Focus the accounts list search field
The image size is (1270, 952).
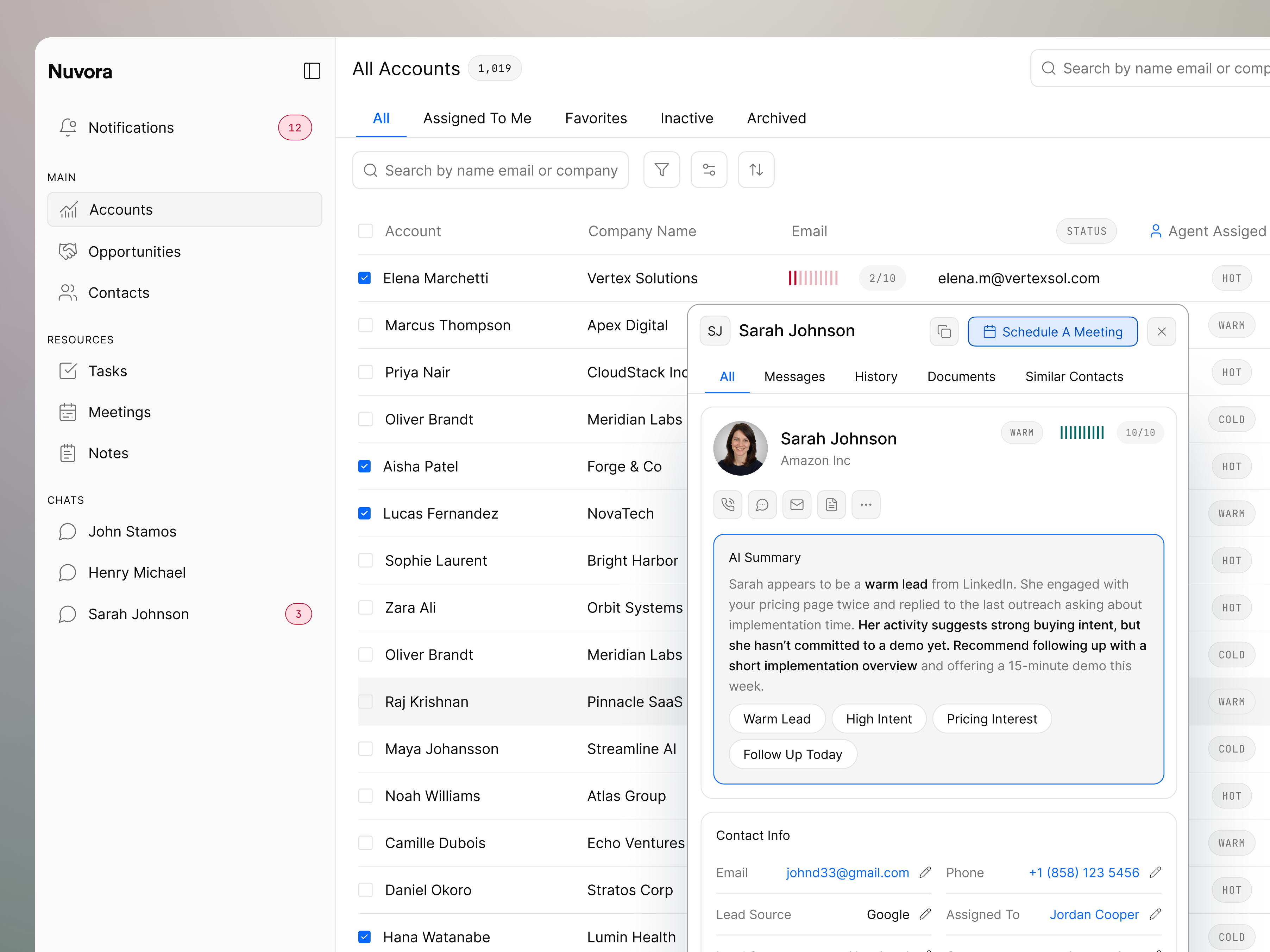point(490,170)
